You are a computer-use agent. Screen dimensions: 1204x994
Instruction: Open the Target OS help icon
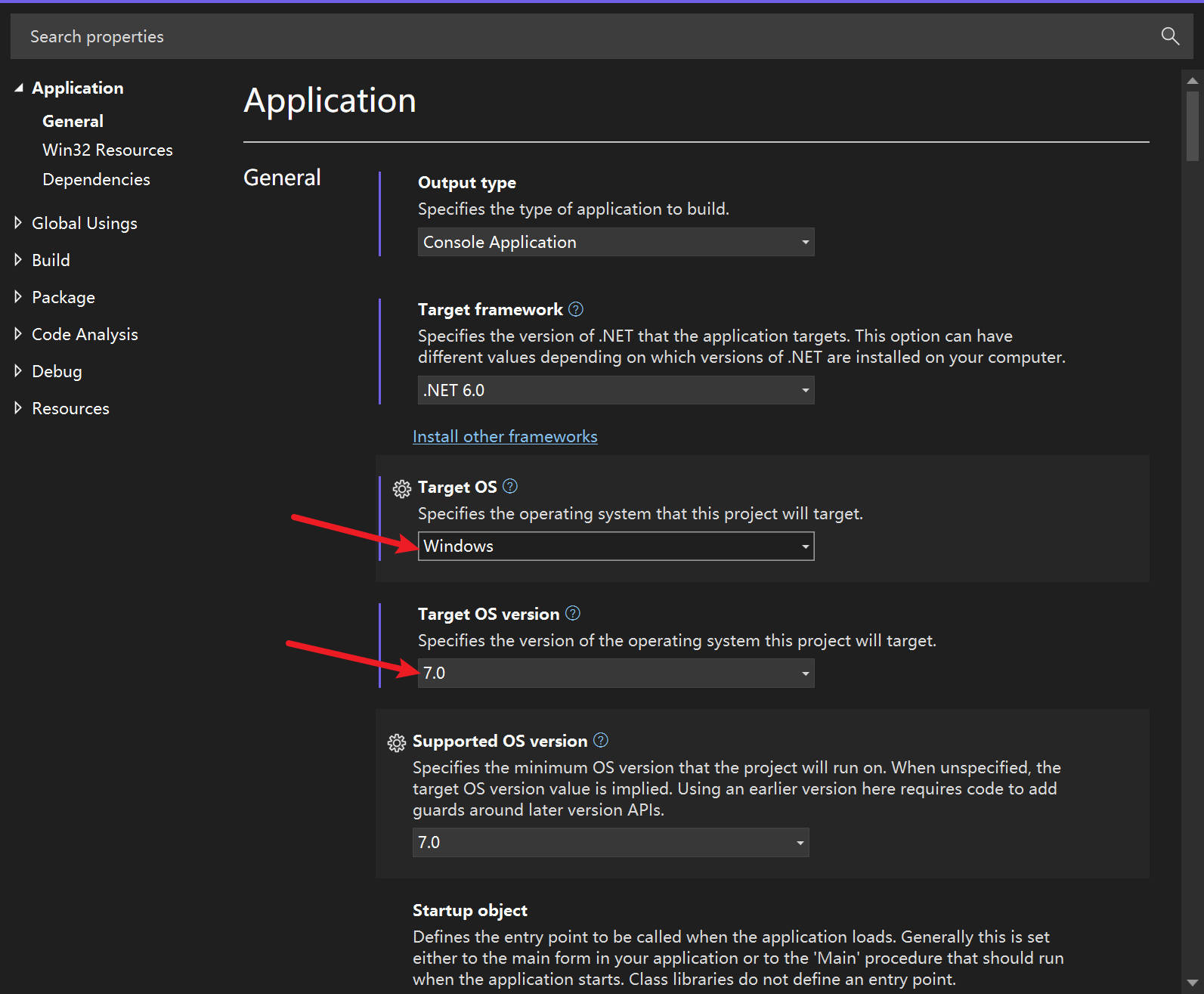pos(510,487)
